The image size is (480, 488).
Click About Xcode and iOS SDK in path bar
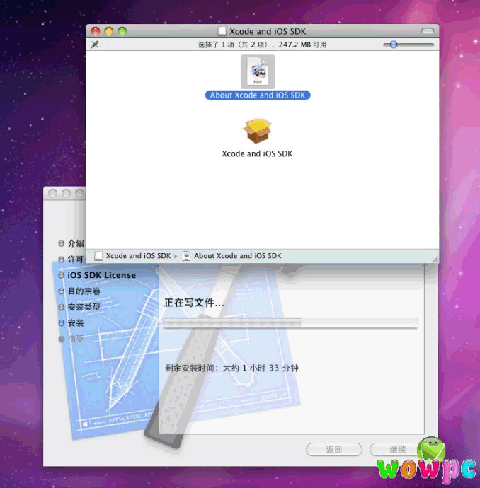pyautogui.click(x=232, y=256)
